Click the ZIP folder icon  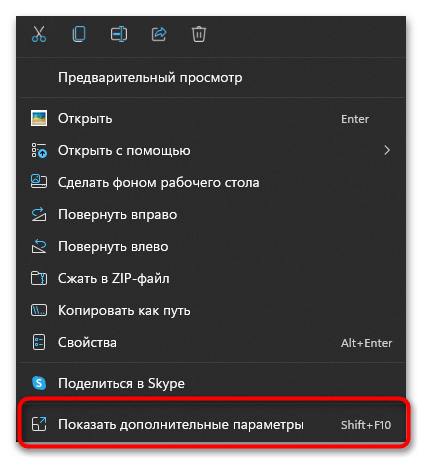[39, 278]
